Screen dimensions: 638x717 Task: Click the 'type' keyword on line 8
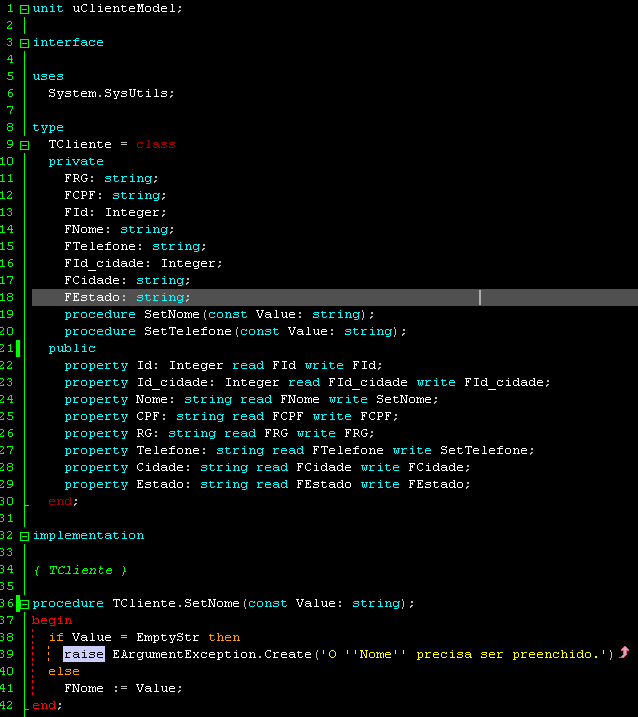(x=48, y=128)
